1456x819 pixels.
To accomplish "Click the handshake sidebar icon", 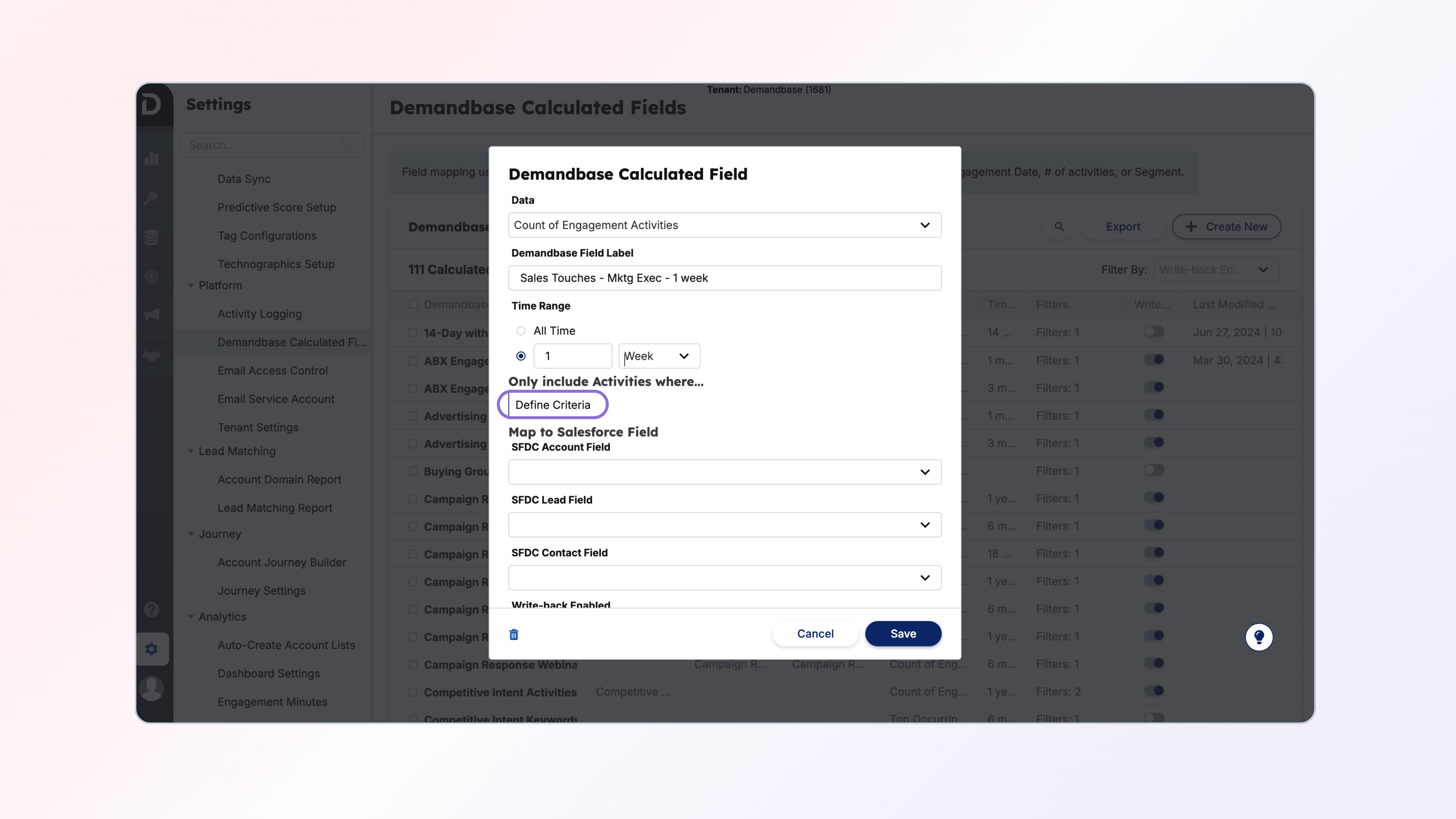I will pos(152,356).
